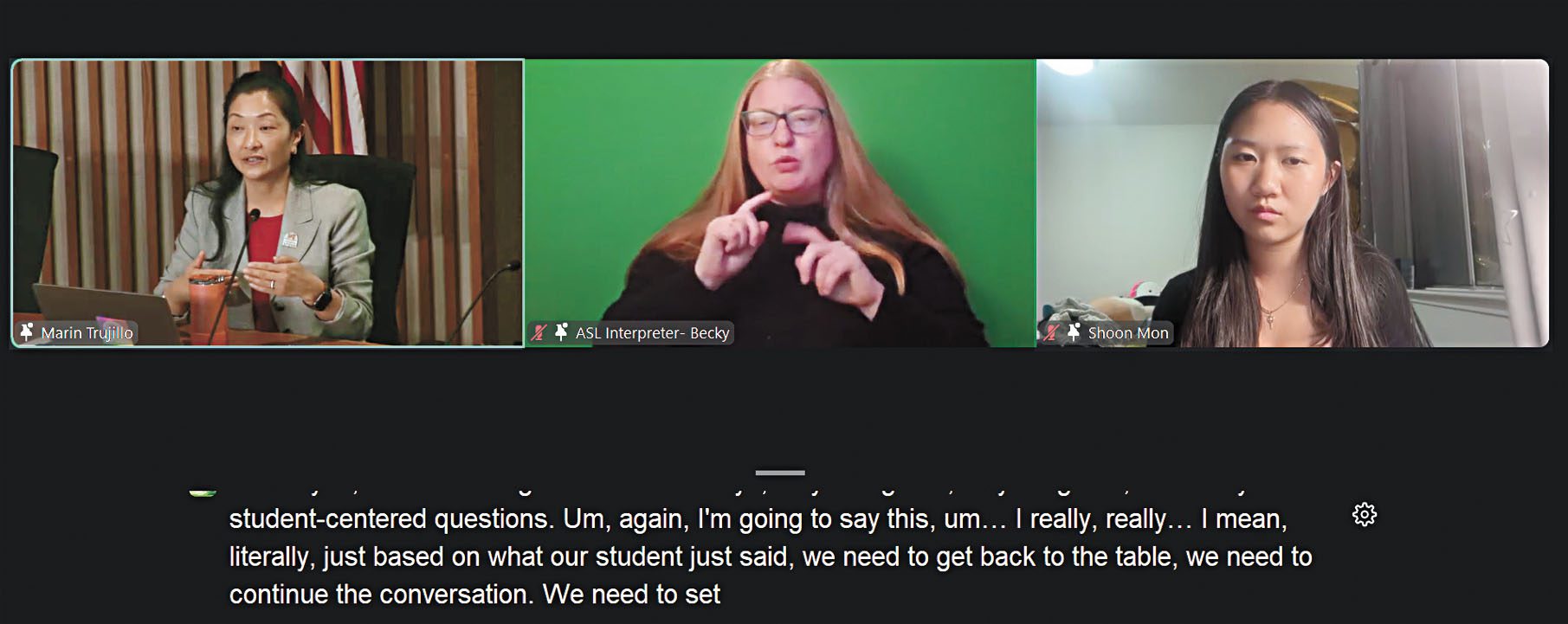Viewport: 1568px width, 624px height.
Task: Click the pin icon beside ASL Interpreter- Becky
Action: click(561, 332)
